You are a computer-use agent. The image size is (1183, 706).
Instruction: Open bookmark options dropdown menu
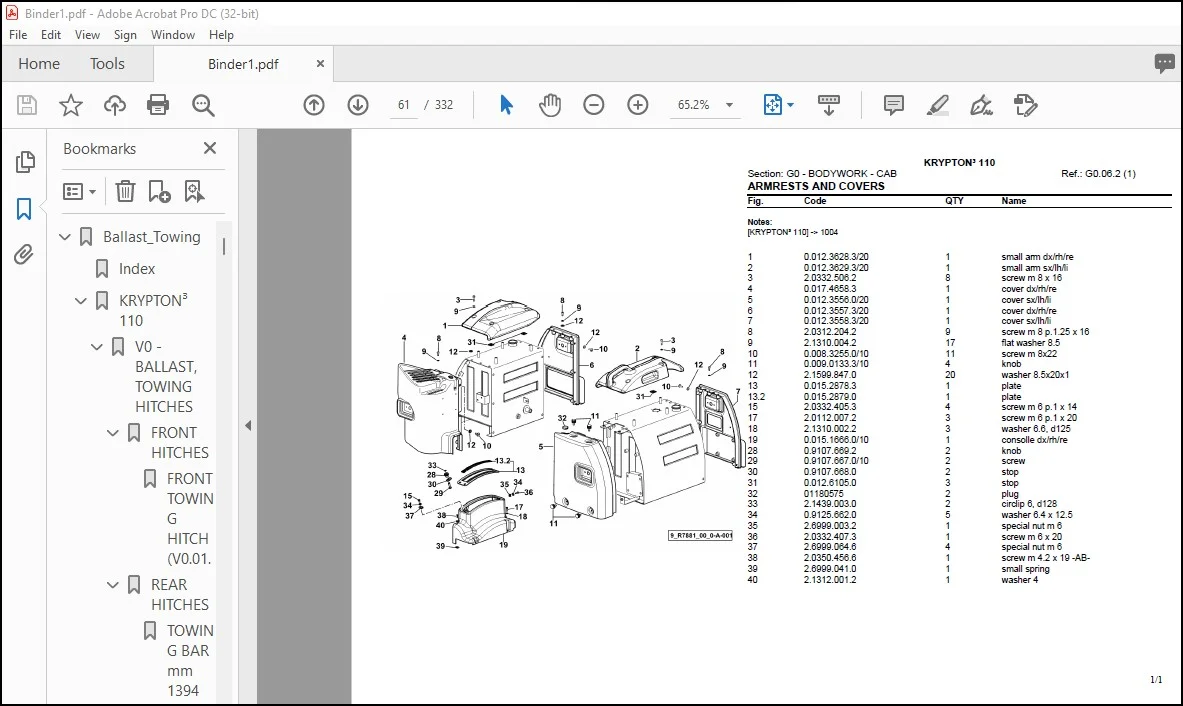pyautogui.click(x=80, y=192)
